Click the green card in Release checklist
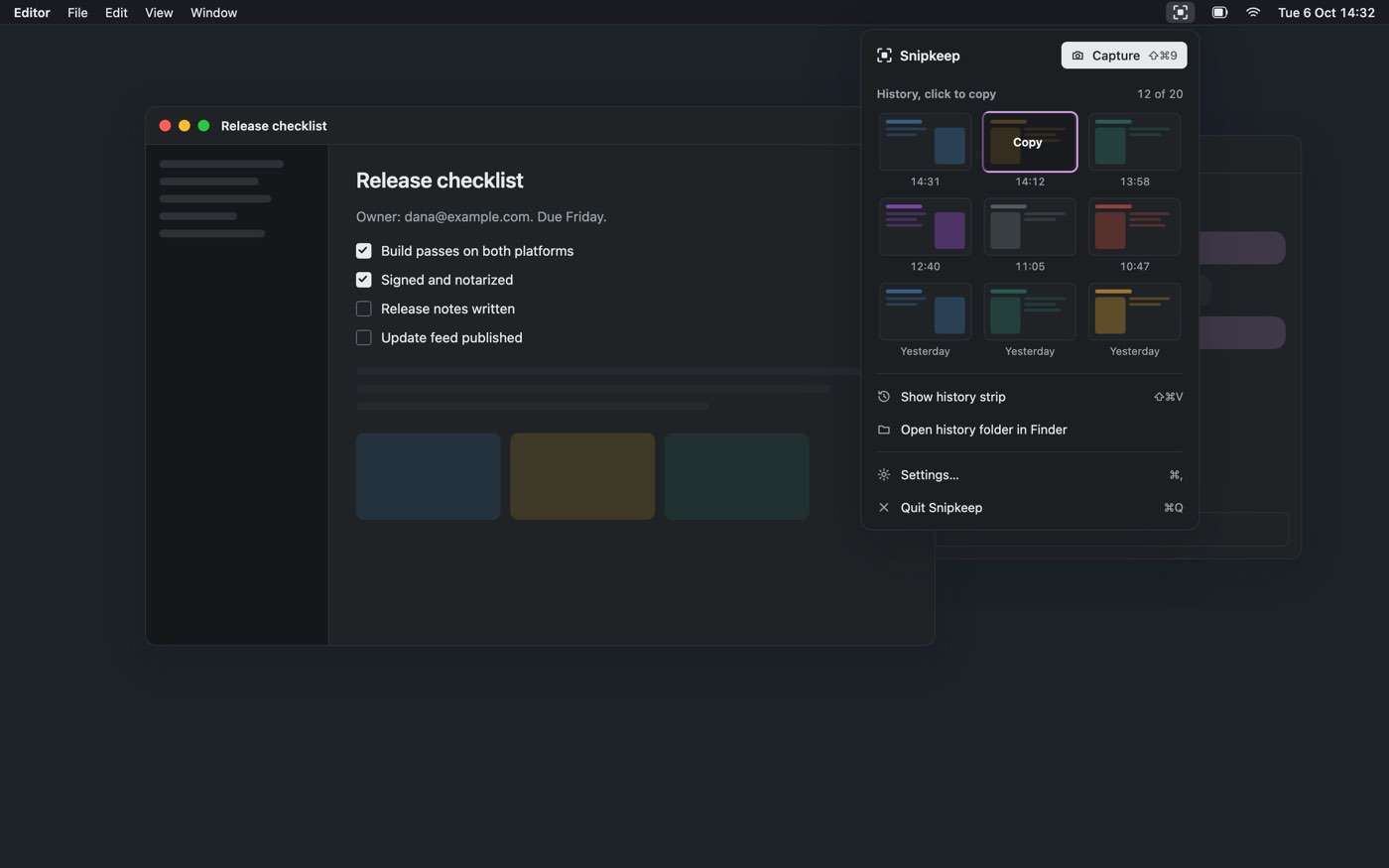This screenshot has width=1389, height=868. click(x=736, y=476)
